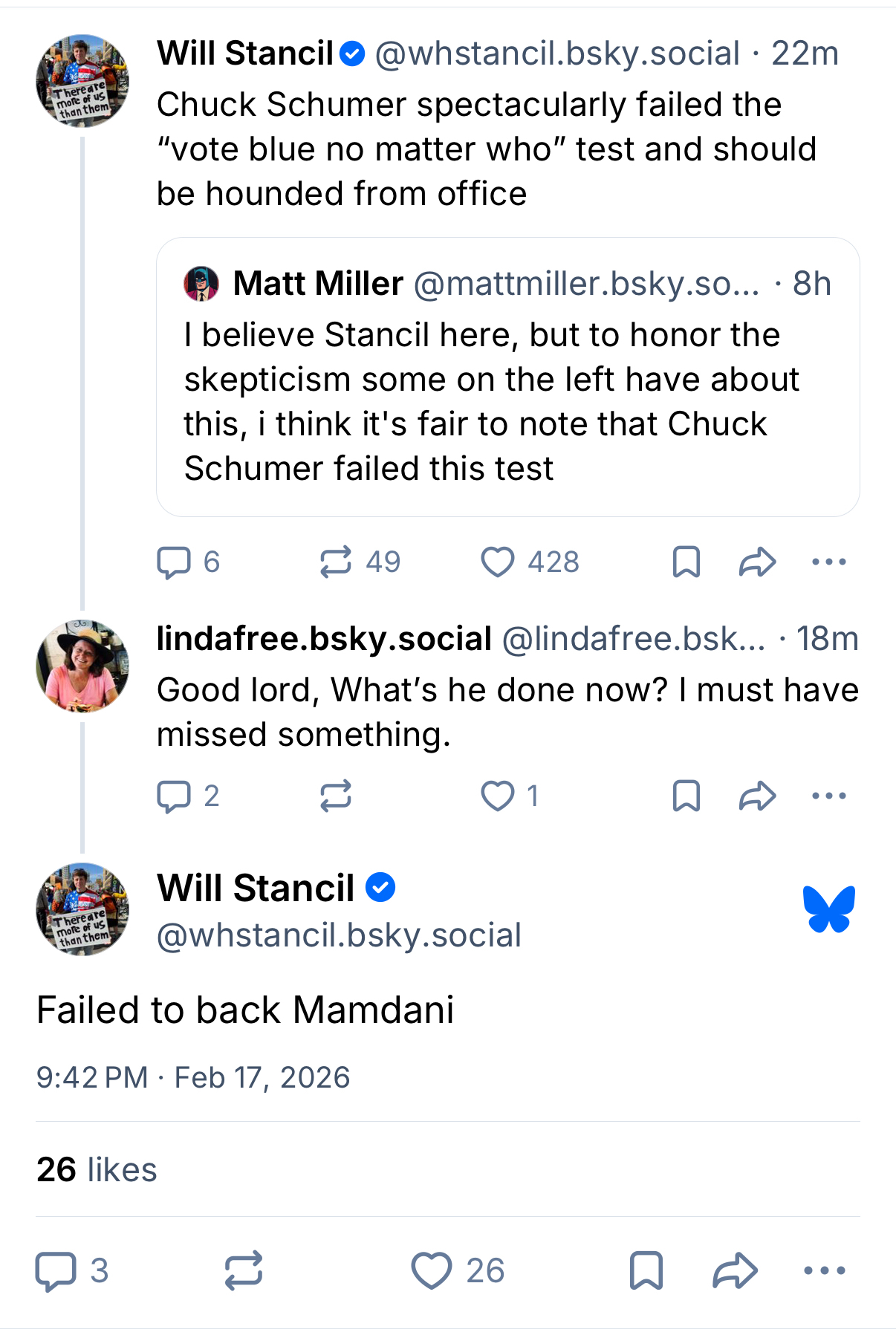Open more options on the top post
The height and width of the screenshot is (1338, 896).
click(829, 562)
